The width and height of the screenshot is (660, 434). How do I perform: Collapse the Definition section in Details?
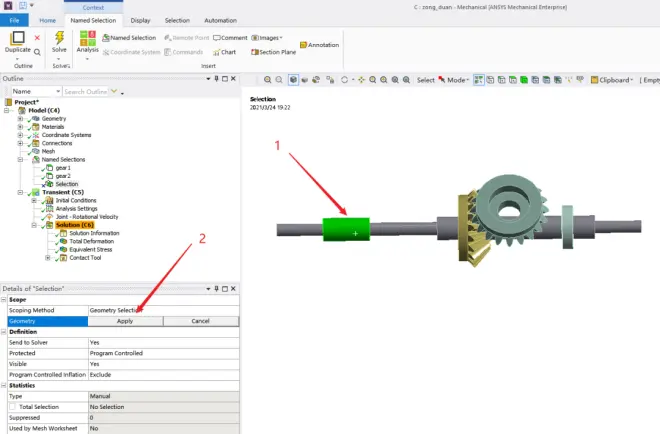(x=4, y=332)
